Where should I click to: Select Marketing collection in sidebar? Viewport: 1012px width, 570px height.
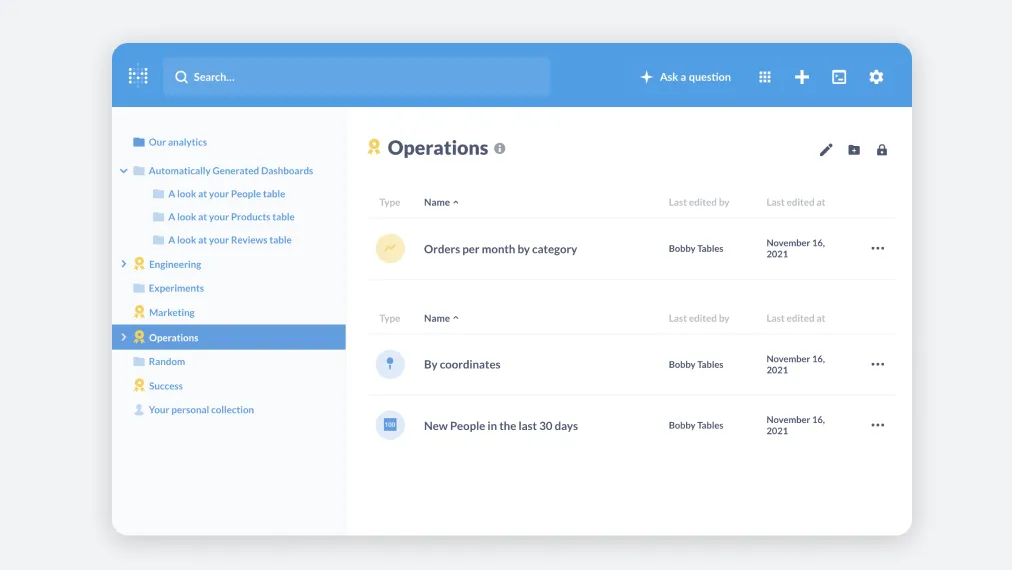[171, 312]
